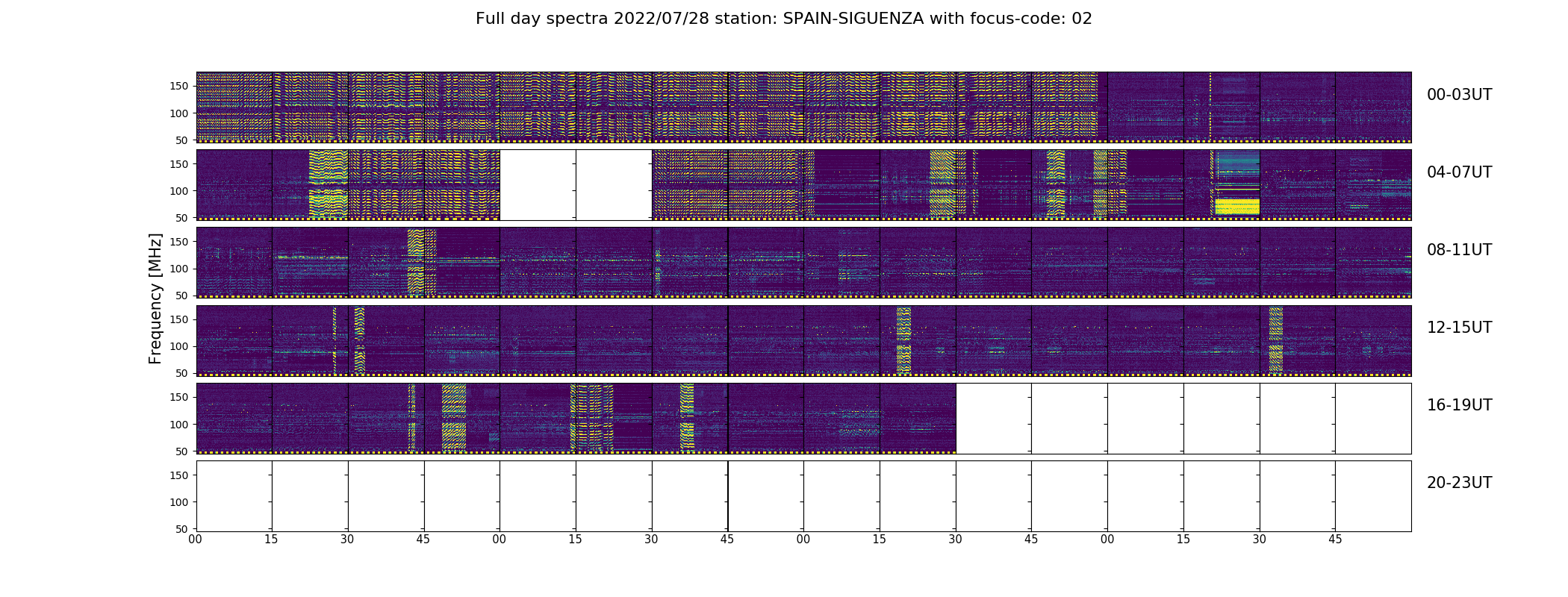Click the blank 05:15 panel in the 04-07UT row
The image size is (1568, 597).
point(614,185)
